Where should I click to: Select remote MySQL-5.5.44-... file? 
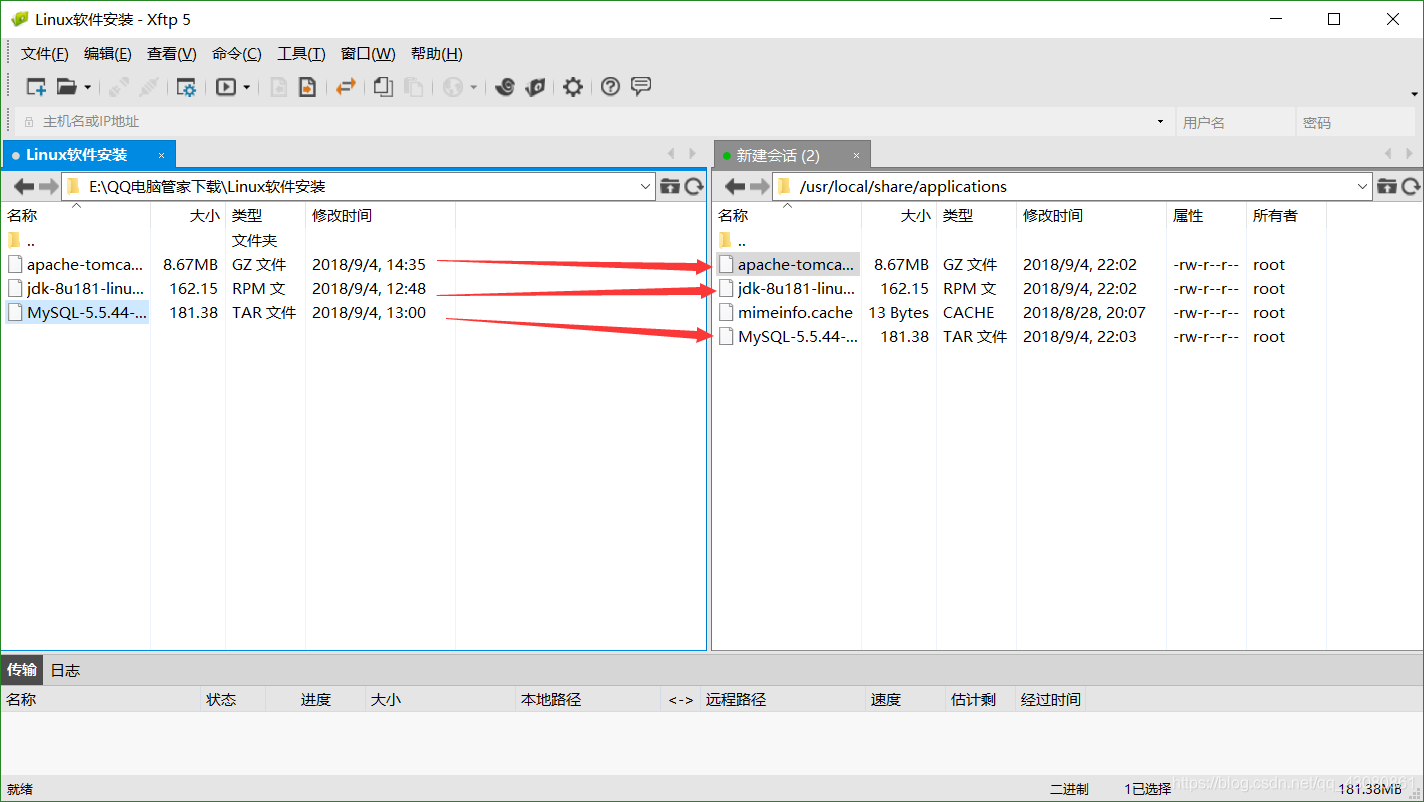787,337
